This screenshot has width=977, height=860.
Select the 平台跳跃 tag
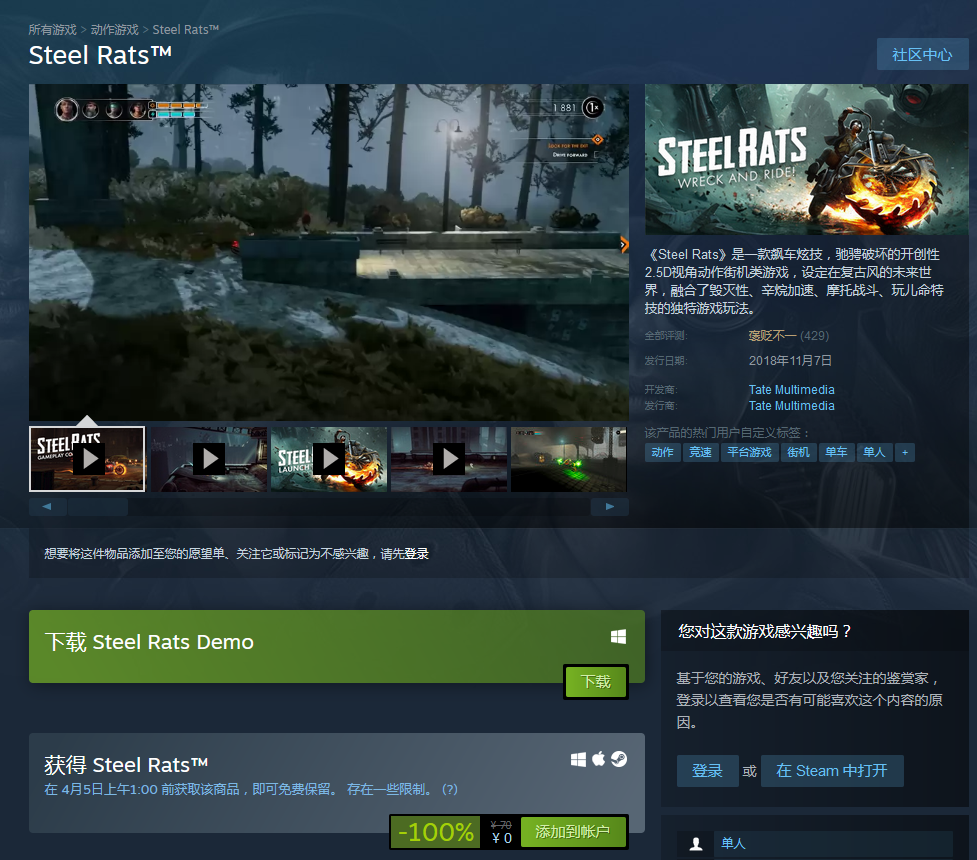749,452
